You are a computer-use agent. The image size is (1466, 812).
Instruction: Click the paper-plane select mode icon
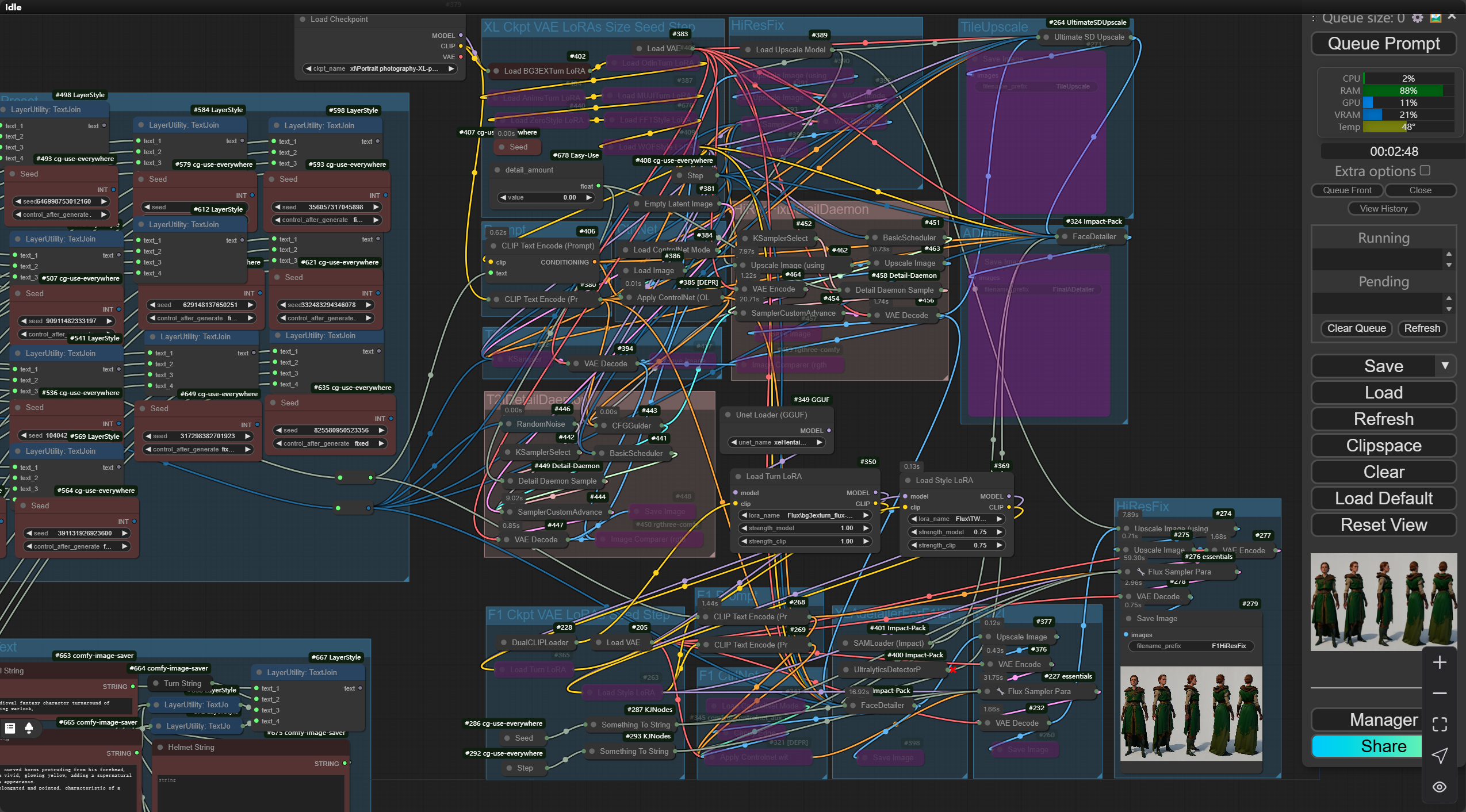pyautogui.click(x=1440, y=756)
